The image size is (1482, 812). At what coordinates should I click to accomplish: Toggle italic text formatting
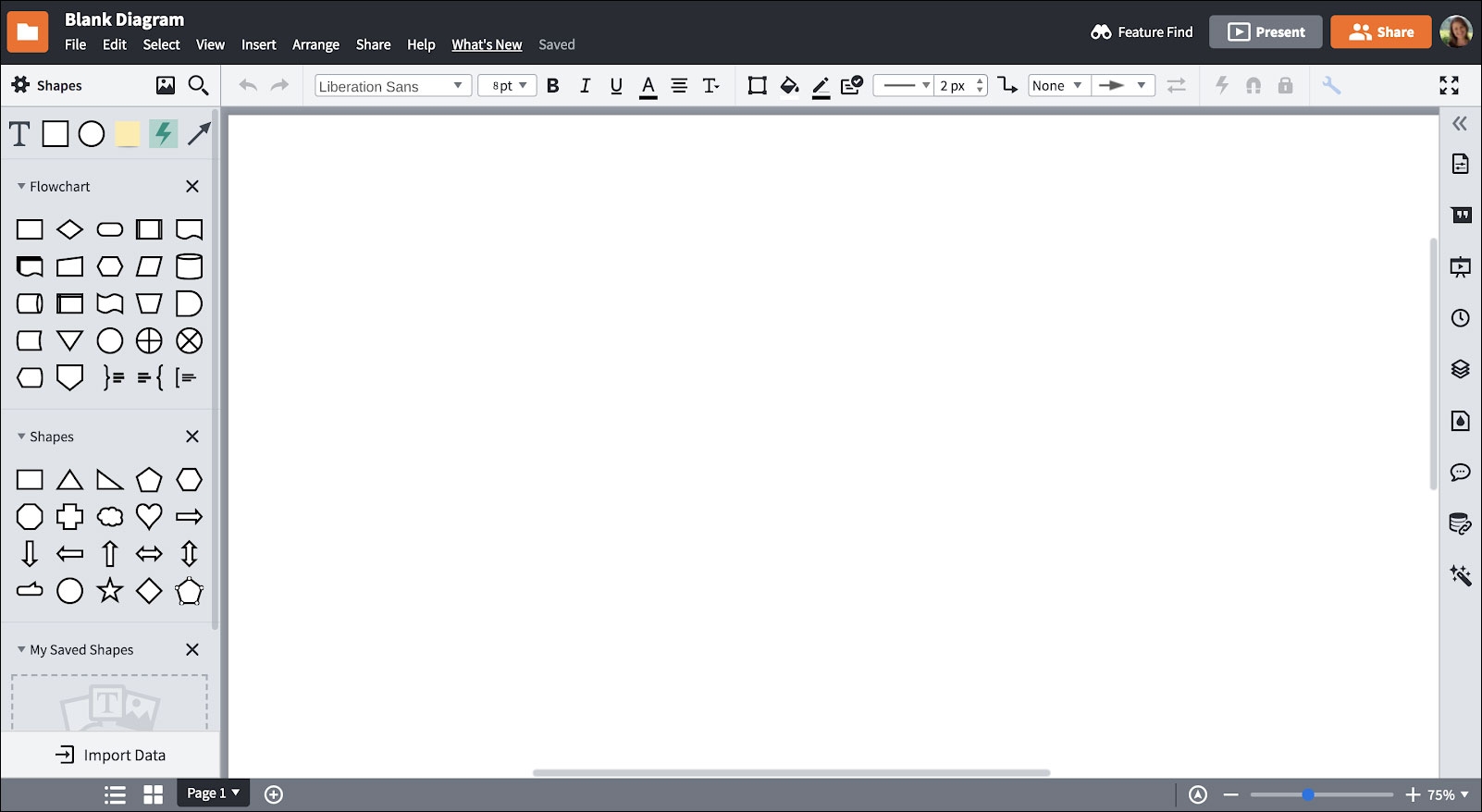click(585, 86)
